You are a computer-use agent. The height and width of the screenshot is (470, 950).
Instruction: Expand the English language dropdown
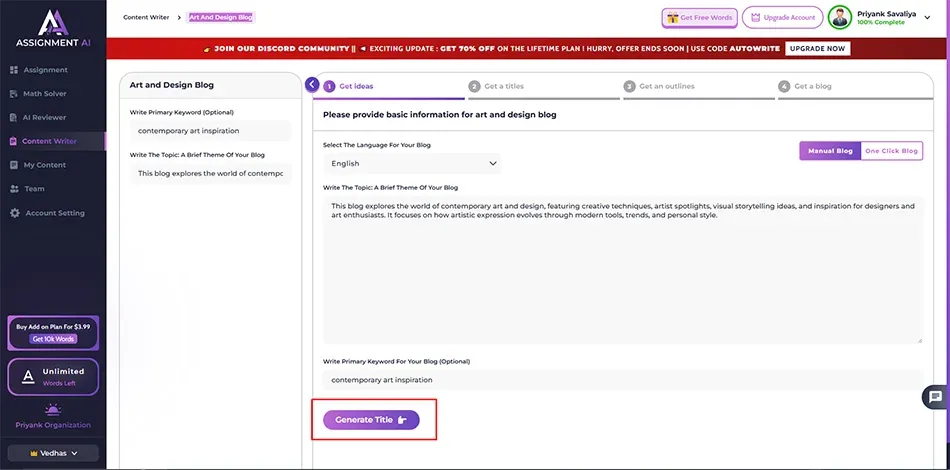[x=412, y=164]
